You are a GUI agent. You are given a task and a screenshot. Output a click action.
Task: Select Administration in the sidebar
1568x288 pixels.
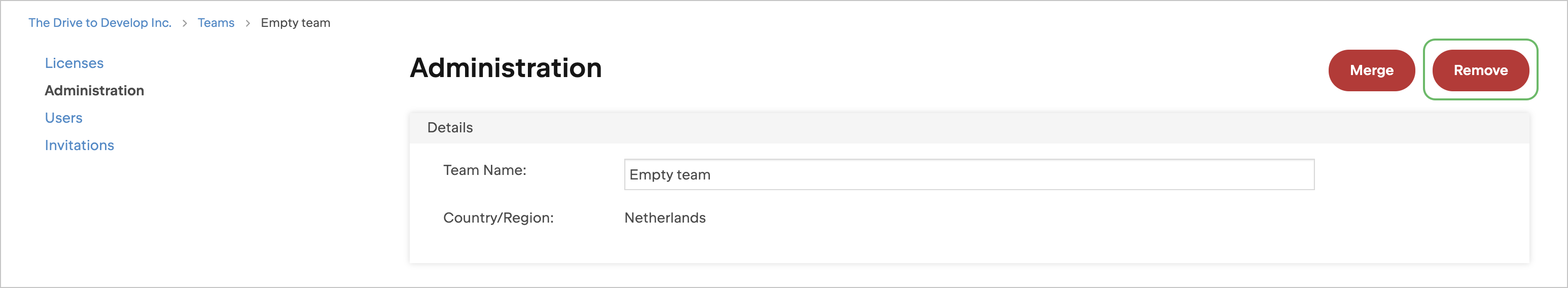(94, 91)
